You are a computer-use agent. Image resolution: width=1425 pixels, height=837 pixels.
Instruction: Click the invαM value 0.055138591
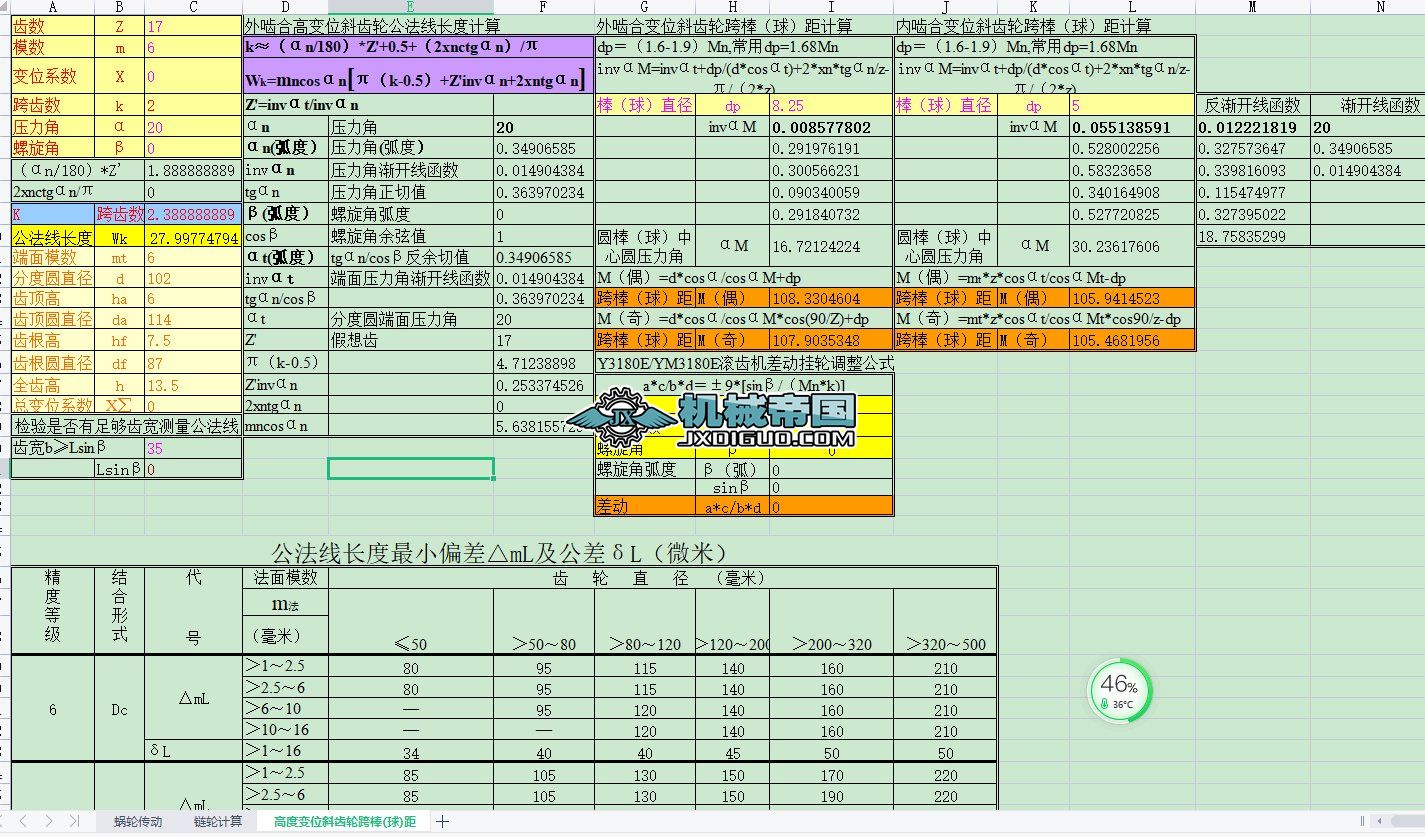pos(1132,127)
